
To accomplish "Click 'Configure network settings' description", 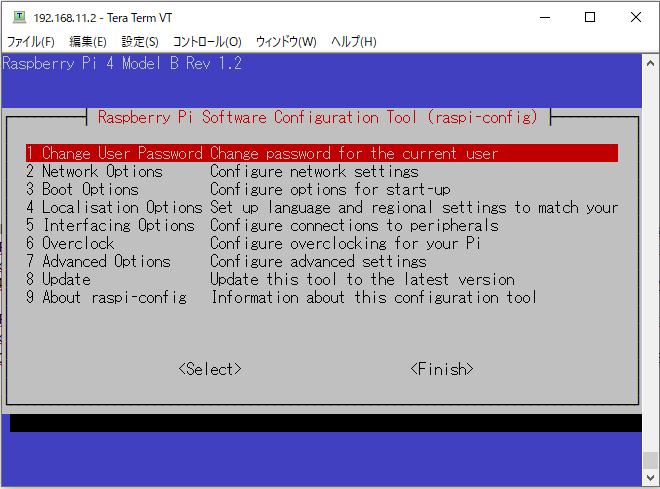I will click(314, 171).
